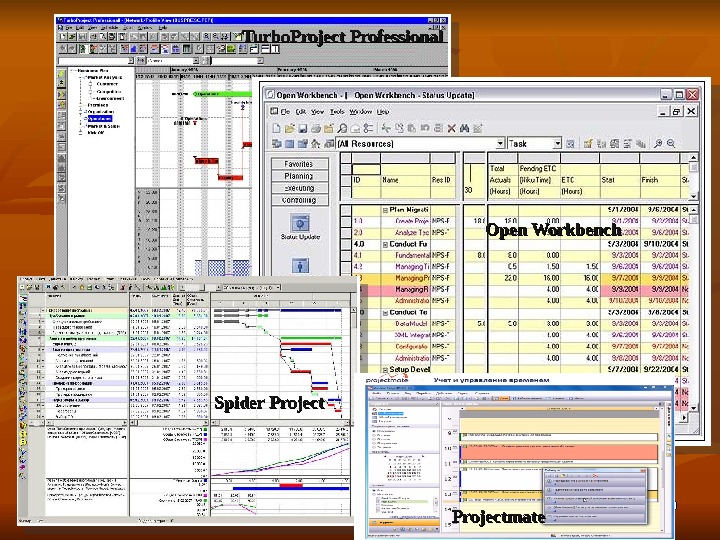The image size is (720, 540).
Task: Open the Tools menu in Open Workbench
Action: 337,112
